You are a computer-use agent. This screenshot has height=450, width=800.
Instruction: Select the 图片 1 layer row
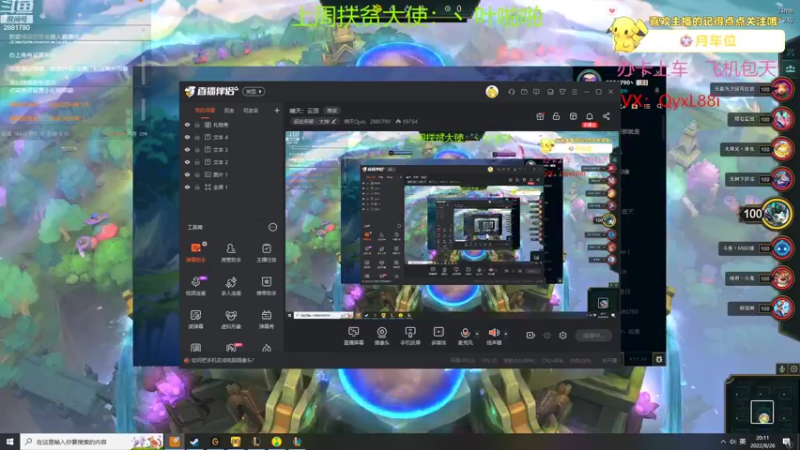pyautogui.click(x=232, y=174)
